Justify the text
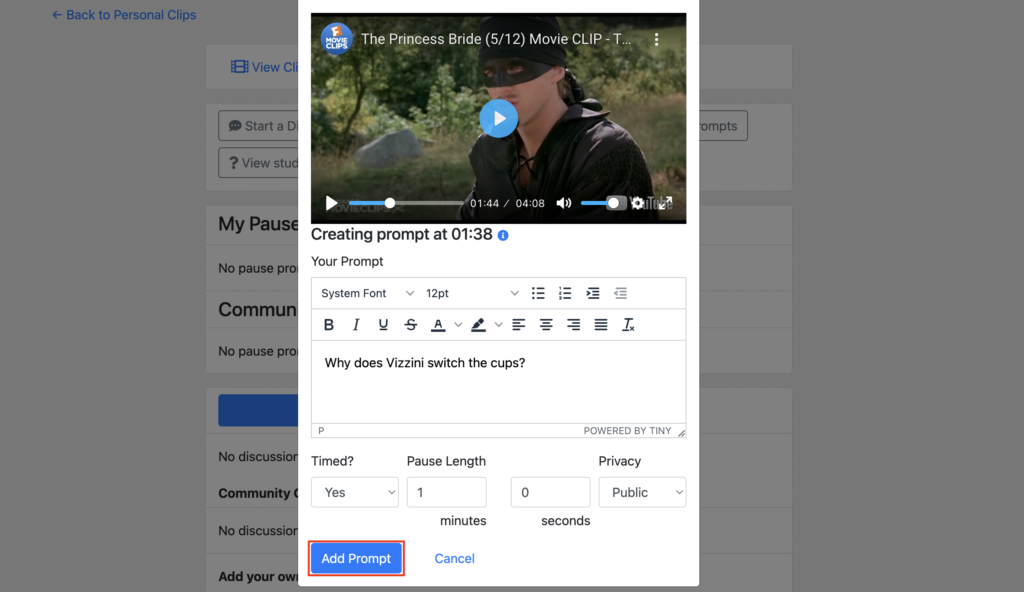Screen dimensions: 1024x592 click(x=601, y=325)
